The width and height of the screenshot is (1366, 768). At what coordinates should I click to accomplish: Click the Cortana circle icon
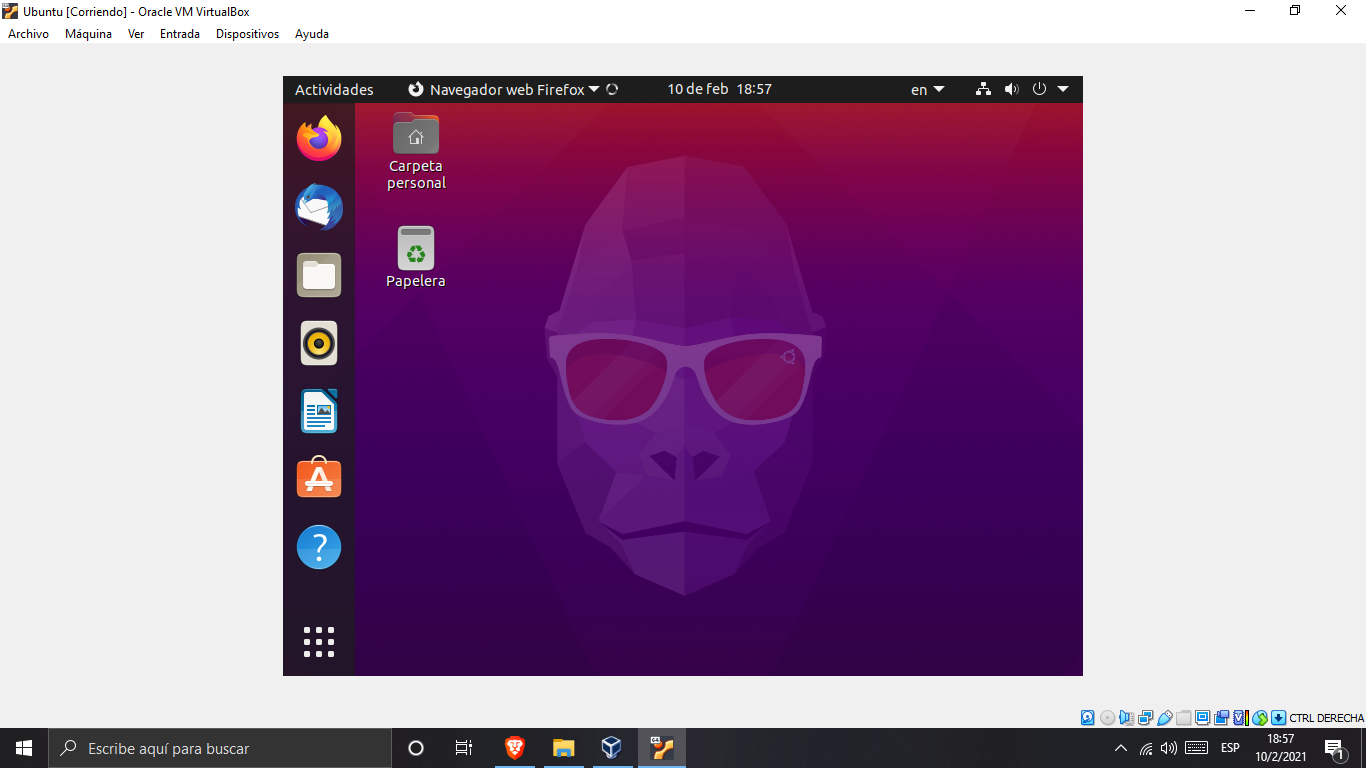[416, 748]
